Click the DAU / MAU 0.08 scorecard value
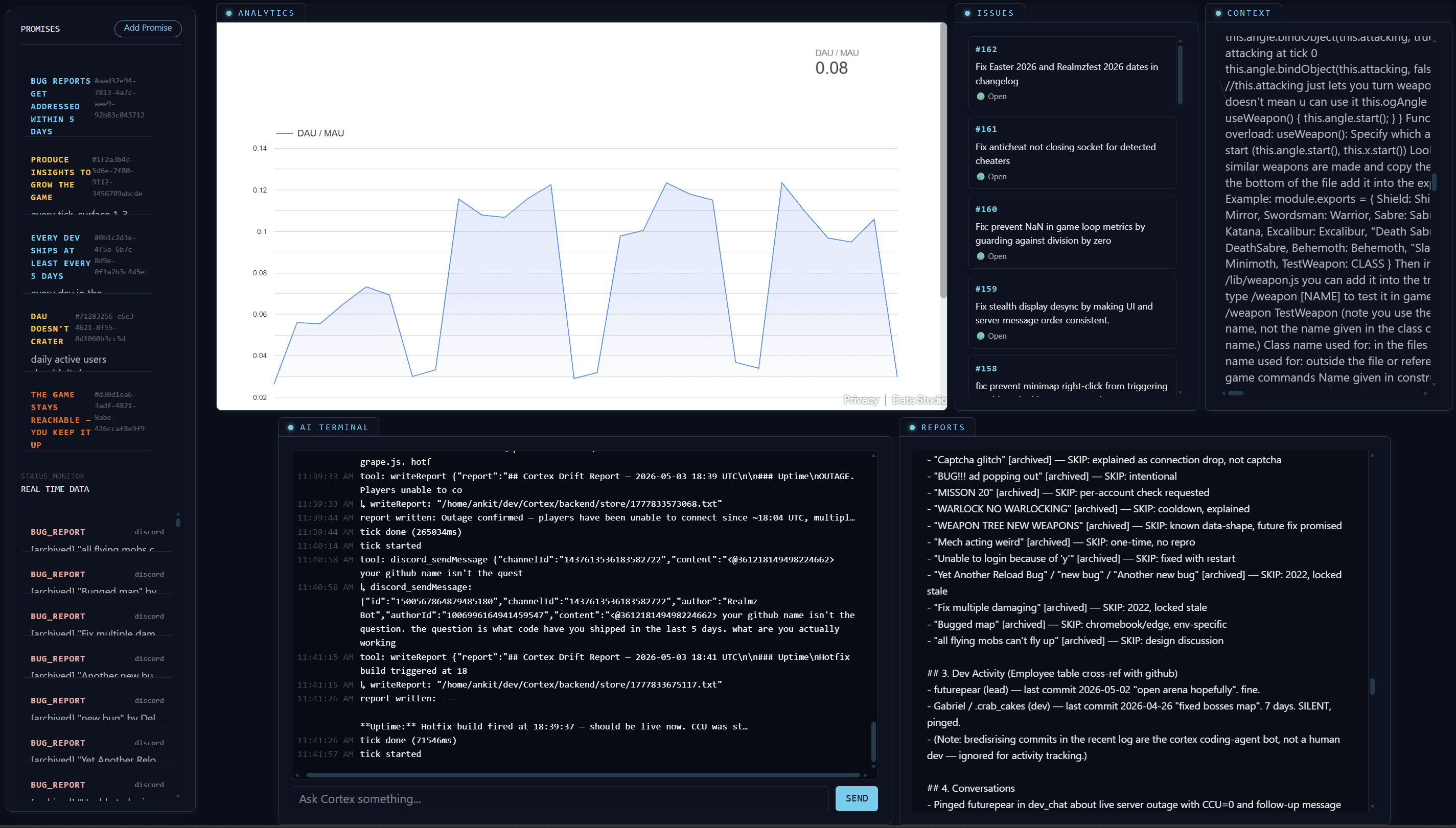This screenshot has height=828, width=1456. click(831, 68)
